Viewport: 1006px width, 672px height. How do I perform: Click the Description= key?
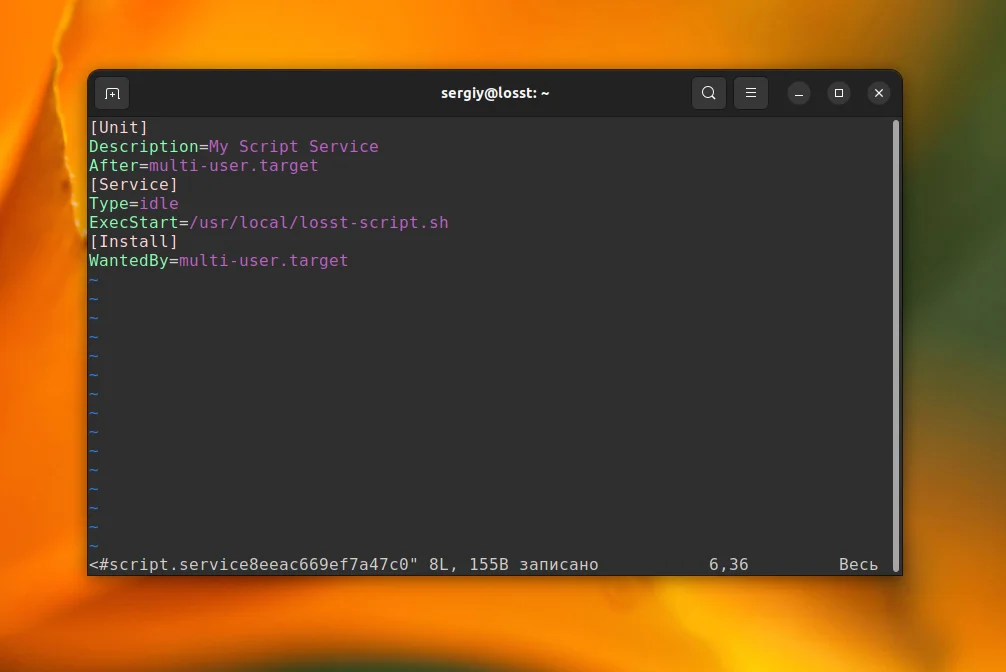(148, 147)
